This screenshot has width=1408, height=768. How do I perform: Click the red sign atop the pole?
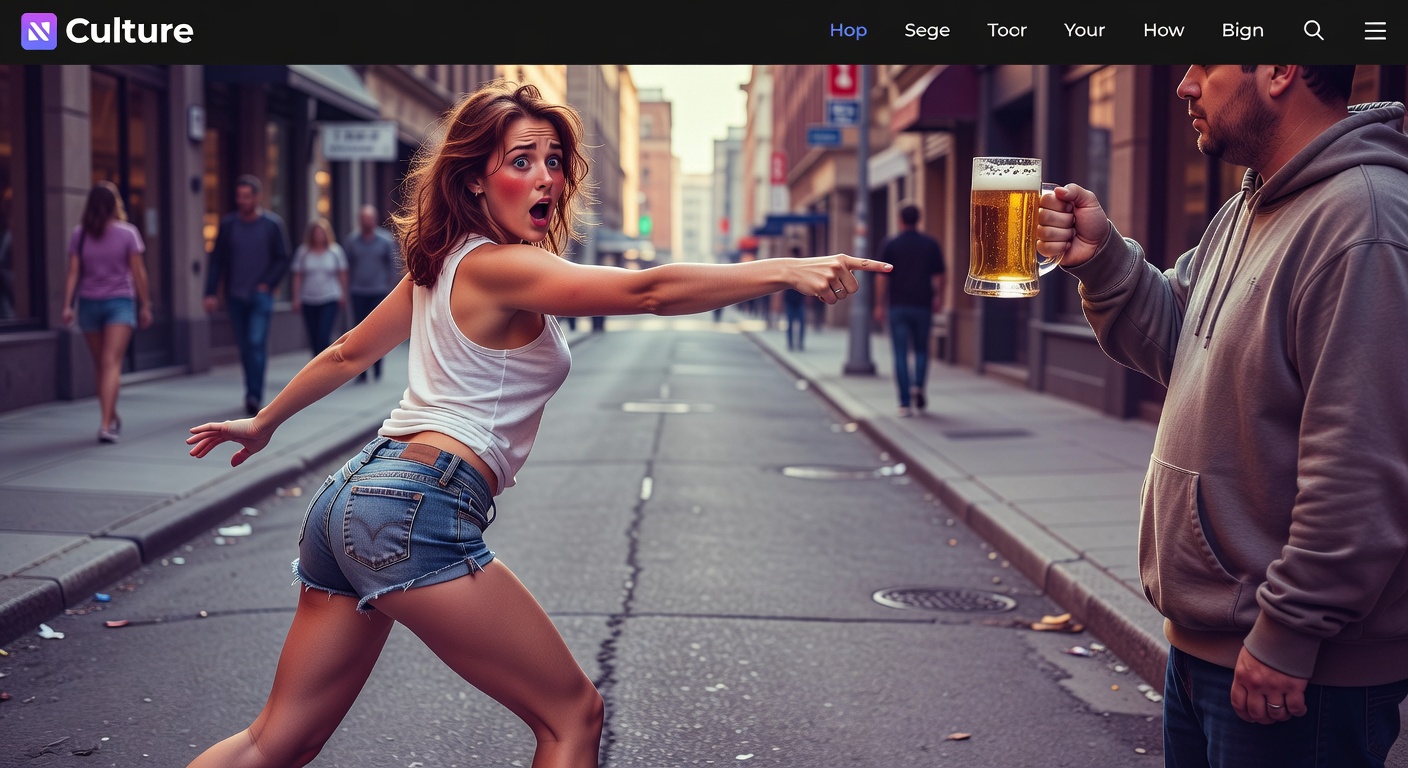click(842, 81)
